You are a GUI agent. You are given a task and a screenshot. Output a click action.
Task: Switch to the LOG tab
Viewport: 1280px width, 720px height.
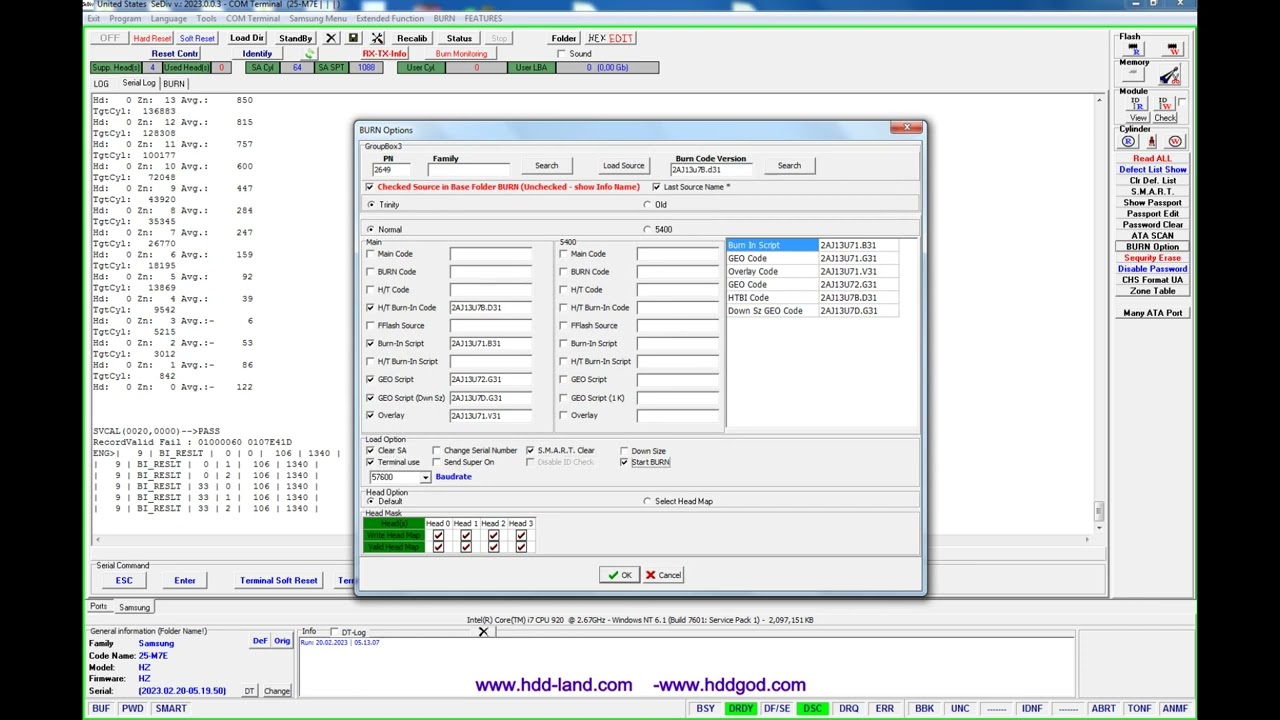pos(101,84)
